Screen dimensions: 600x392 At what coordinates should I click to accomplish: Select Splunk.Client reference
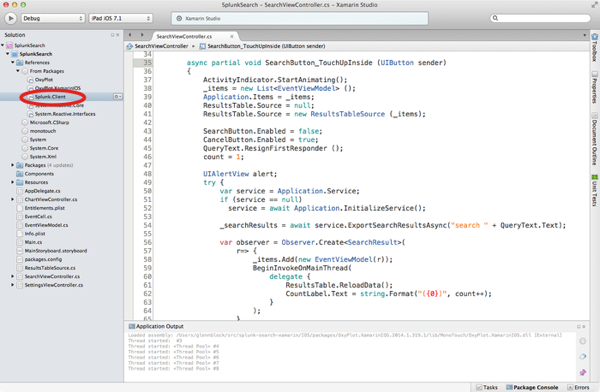[50, 97]
